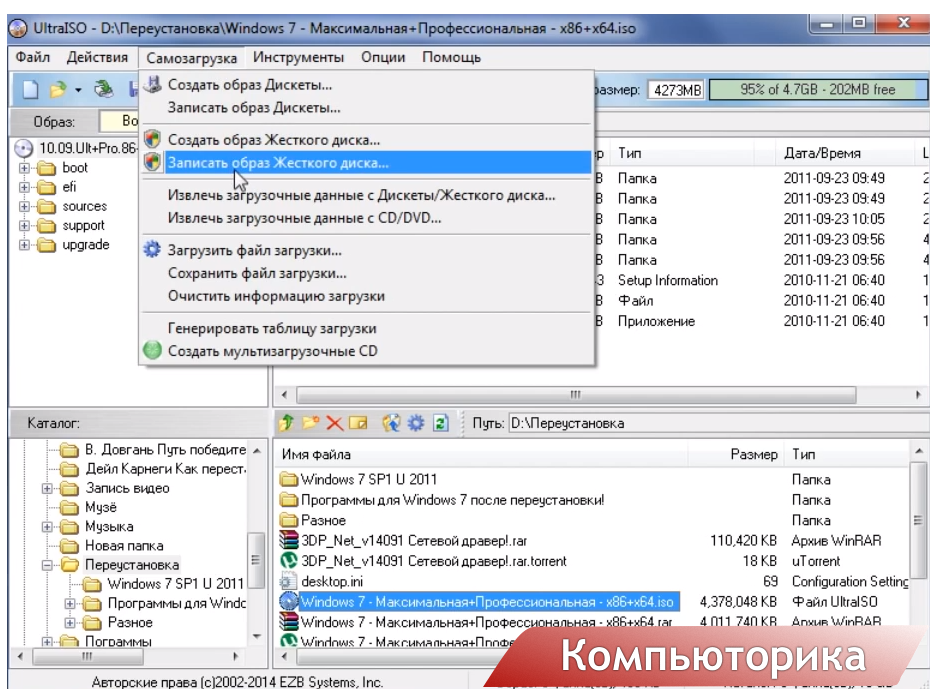The height and width of the screenshot is (690, 935).
Task: Expand the sources folder in image tree
Action: [24, 206]
